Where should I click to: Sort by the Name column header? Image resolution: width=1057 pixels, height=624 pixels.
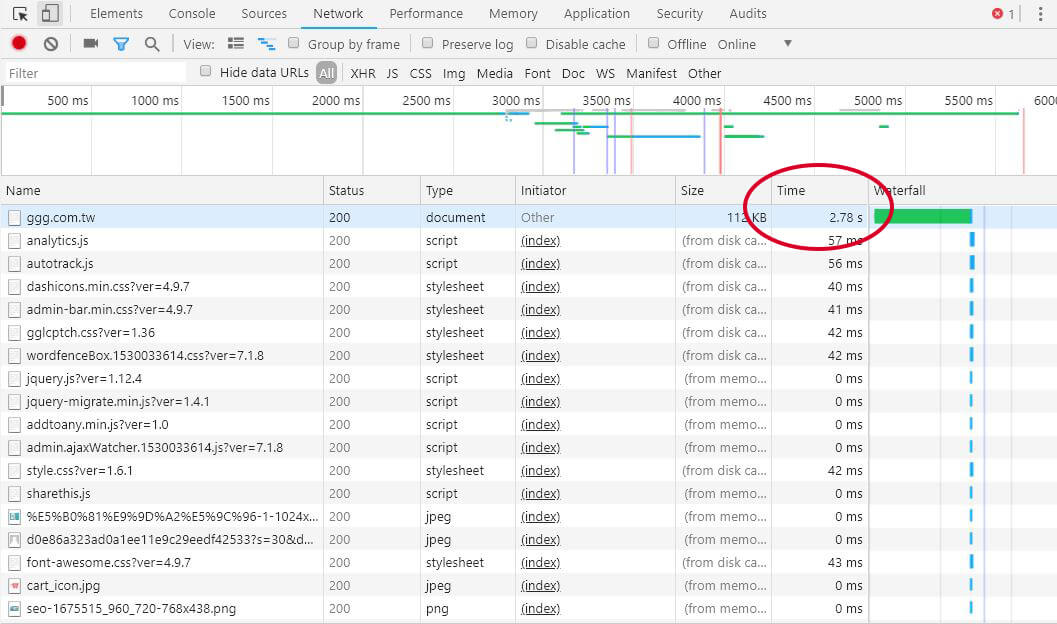click(x=162, y=191)
